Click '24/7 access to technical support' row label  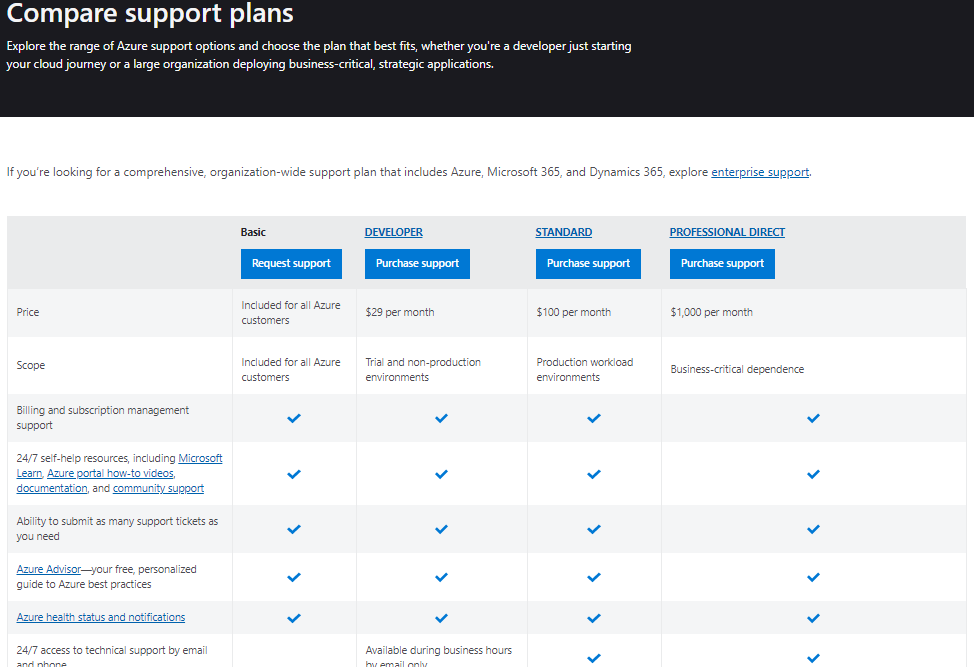point(112,656)
